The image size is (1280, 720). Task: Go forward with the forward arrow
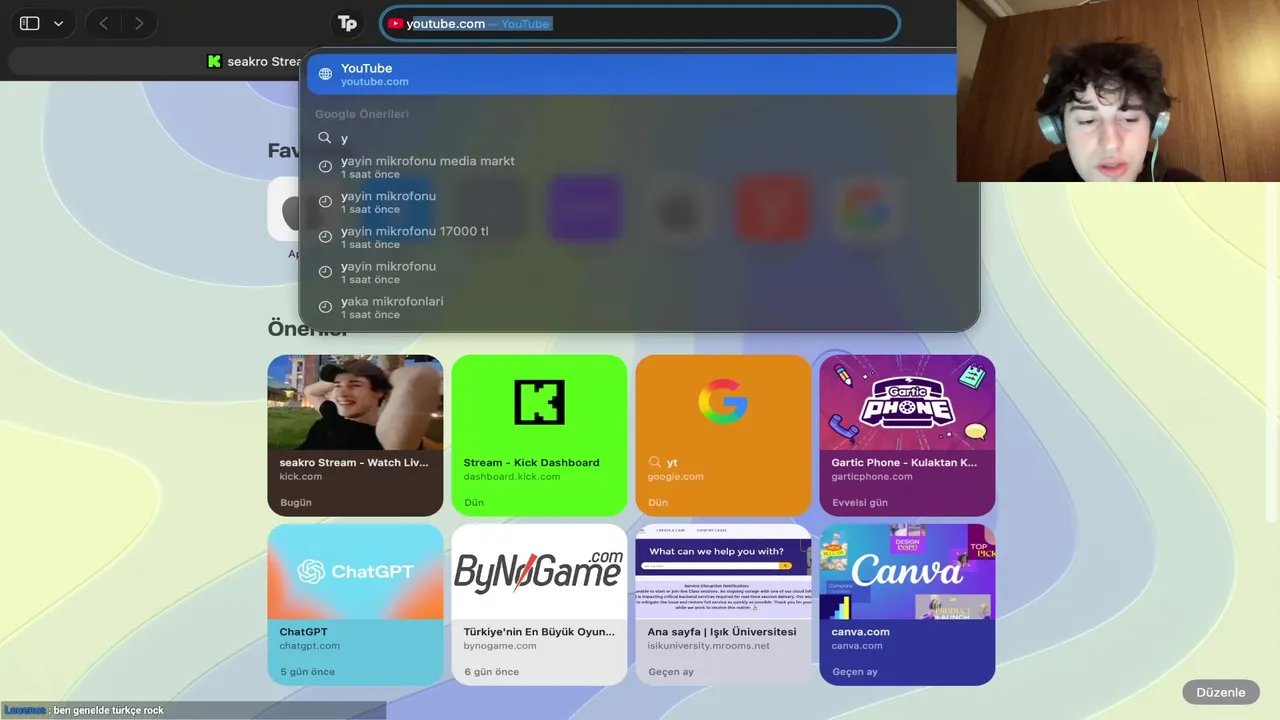point(139,23)
